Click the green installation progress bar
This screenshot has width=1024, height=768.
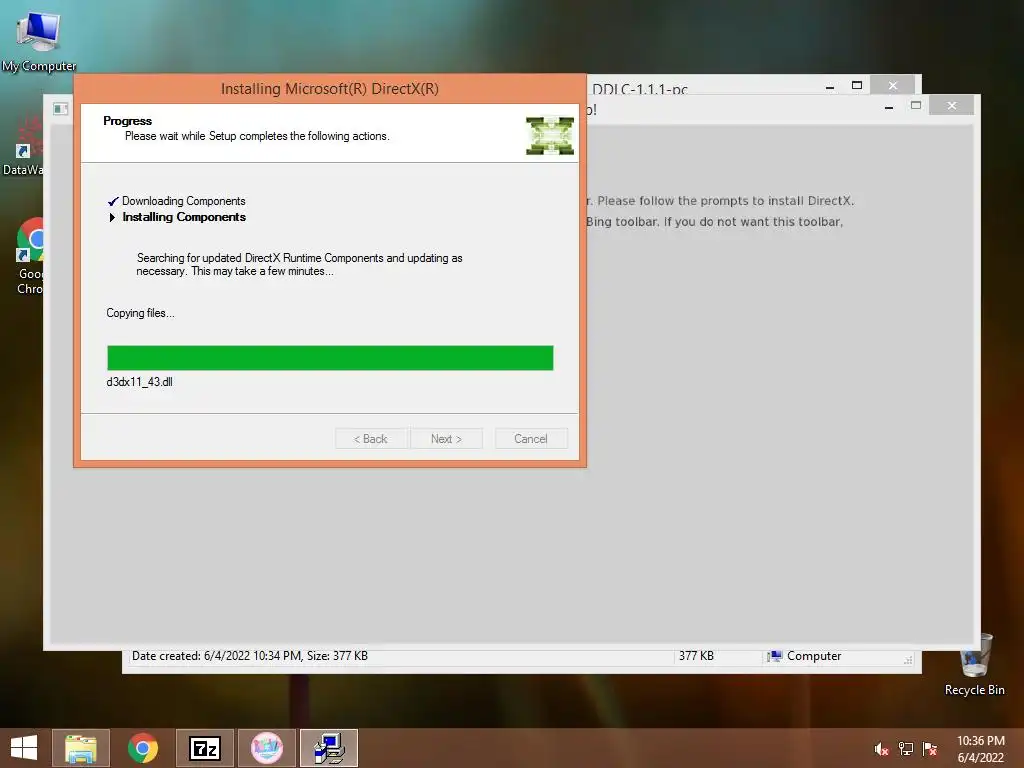(330, 358)
